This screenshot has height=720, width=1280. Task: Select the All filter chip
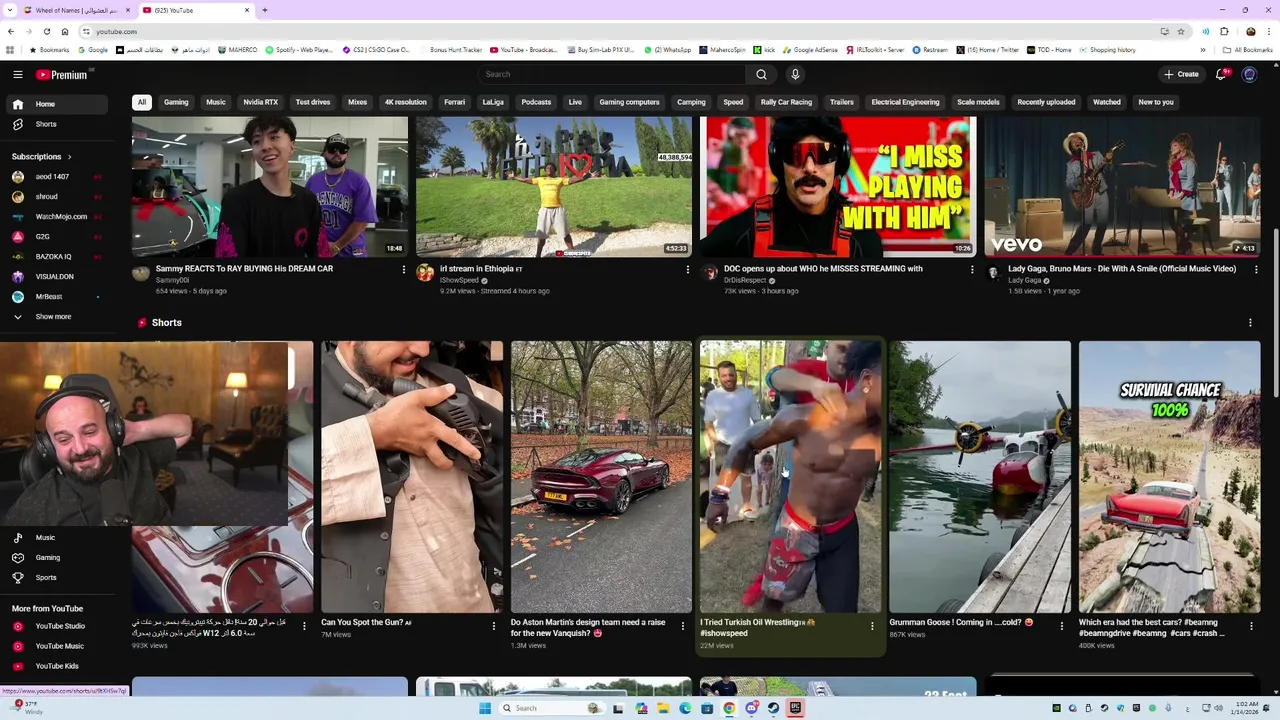[142, 102]
